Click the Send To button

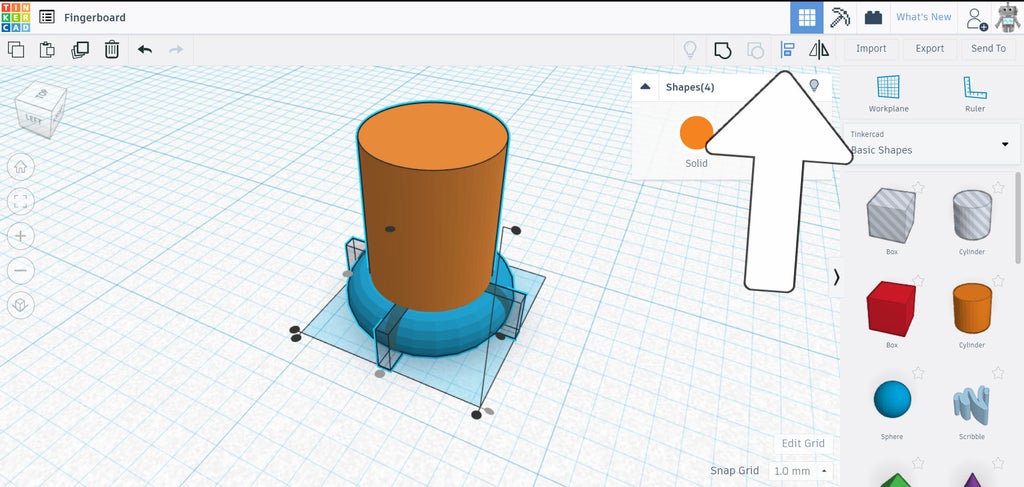tap(988, 48)
